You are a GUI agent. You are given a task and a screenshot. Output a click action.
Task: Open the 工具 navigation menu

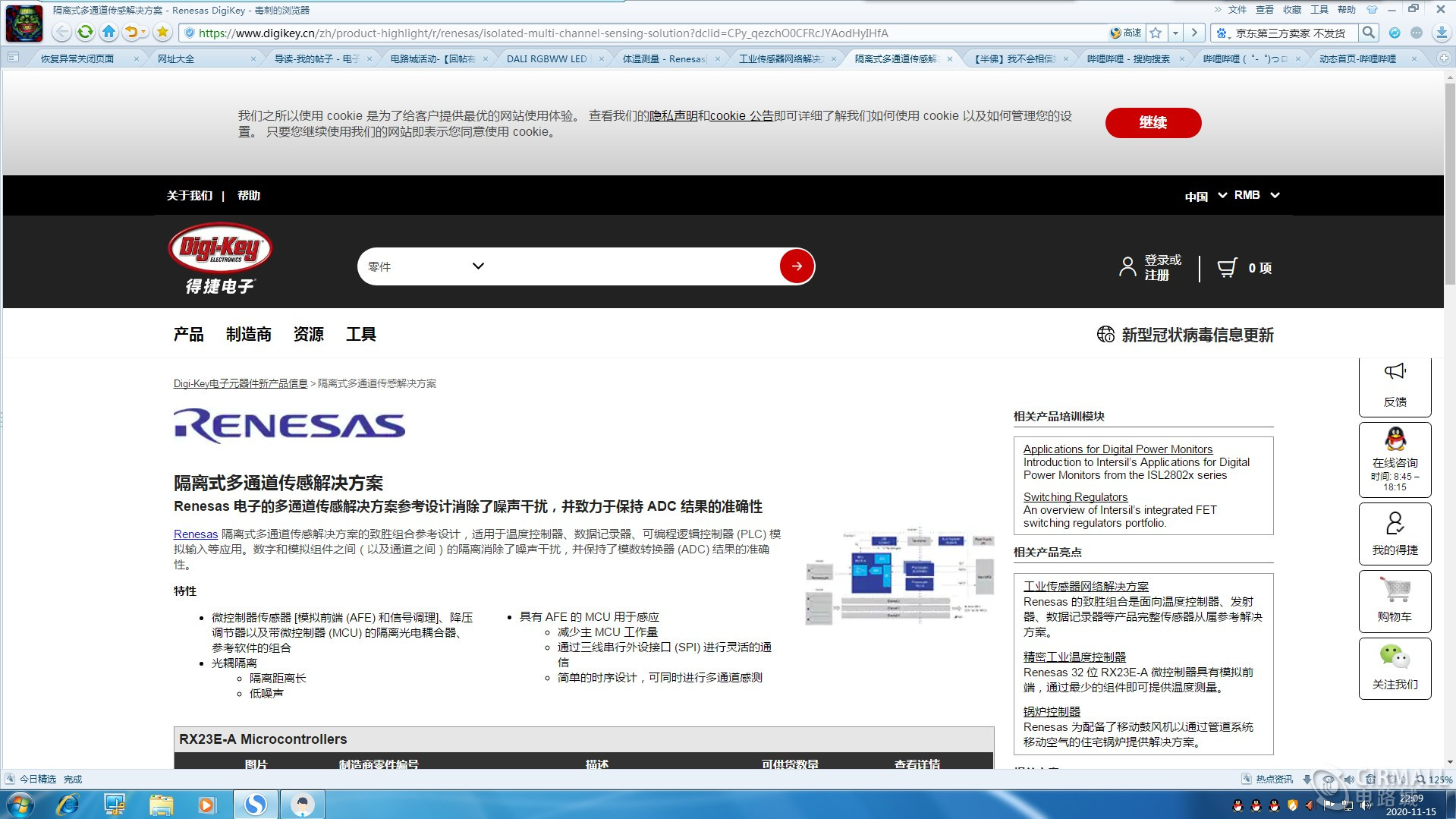(360, 334)
